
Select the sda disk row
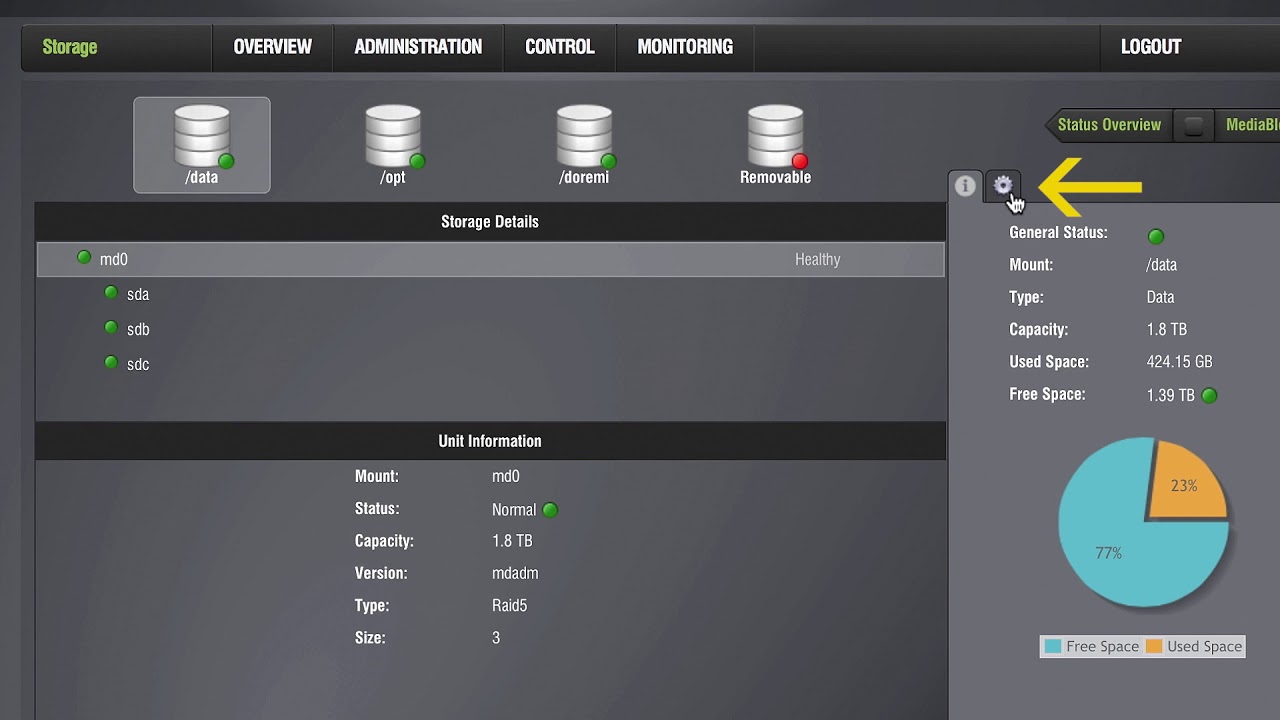point(490,294)
